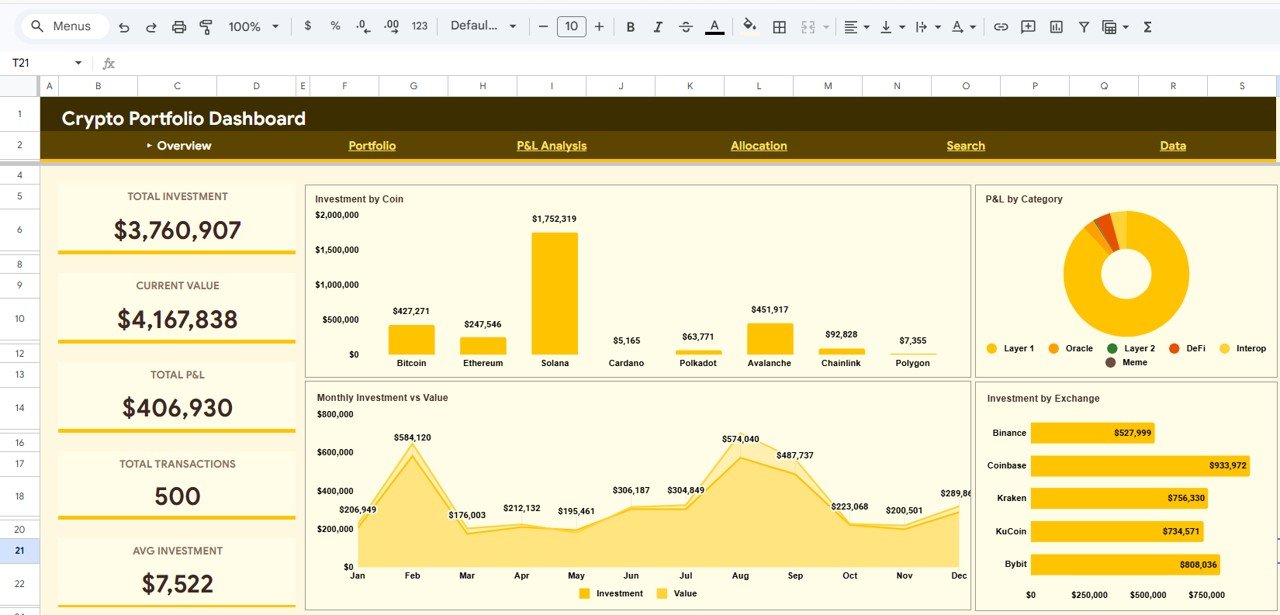
Task: Apply percent format from the toolbar
Action: click(x=334, y=27)
